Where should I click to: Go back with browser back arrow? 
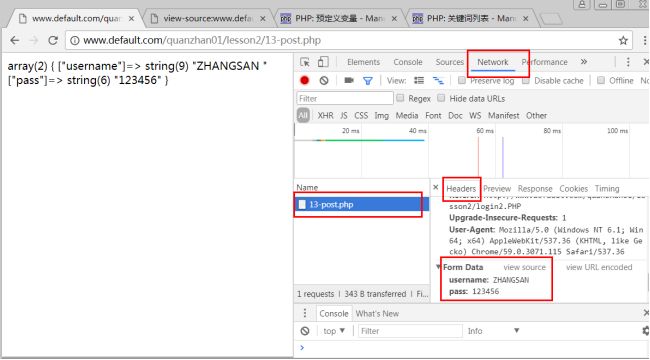point(15,40)
